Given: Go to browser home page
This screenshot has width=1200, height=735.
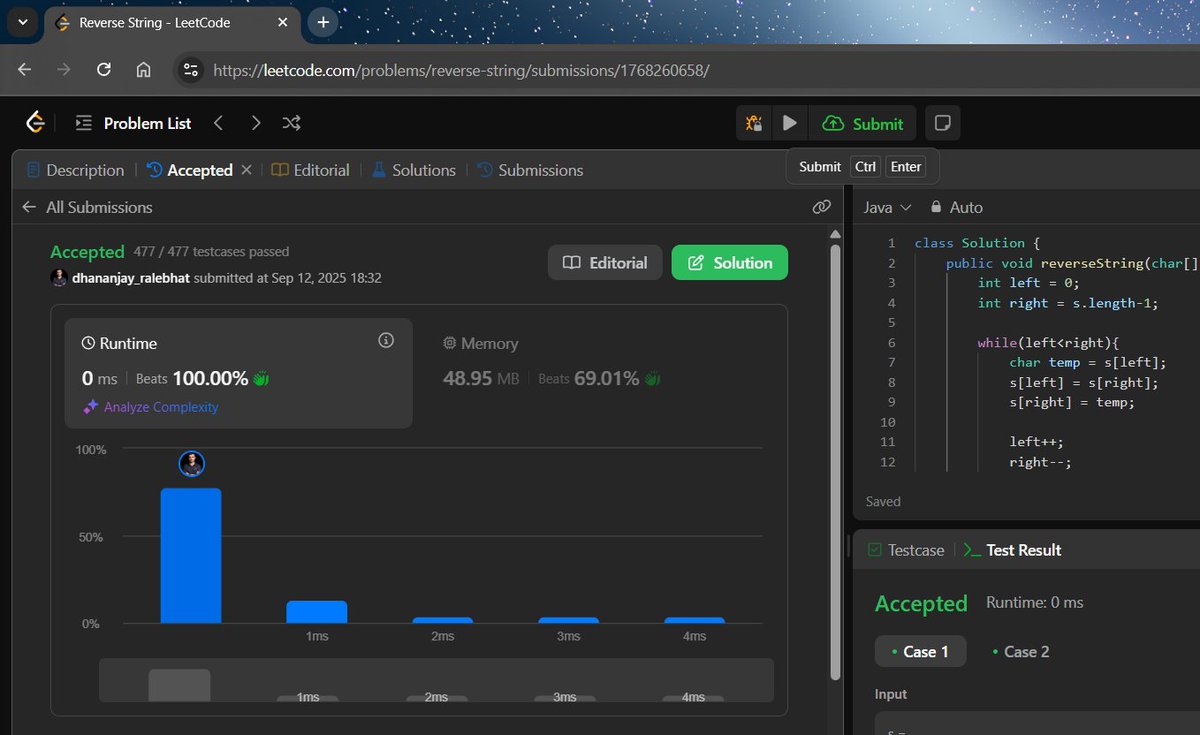Looking at the screenshot, I should [x=144, y=70].
